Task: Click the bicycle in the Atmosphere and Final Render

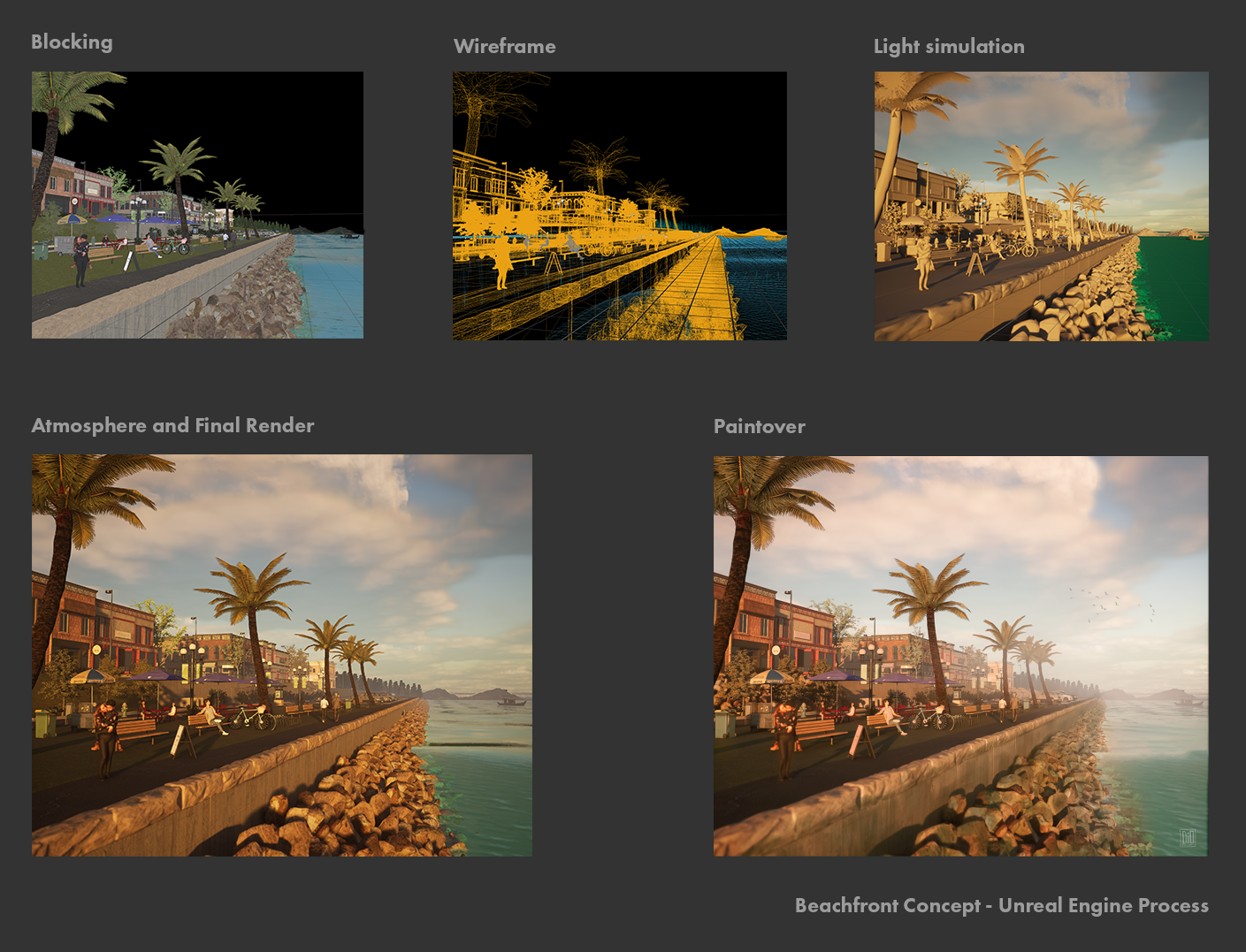Action: (x=251, y=719)
